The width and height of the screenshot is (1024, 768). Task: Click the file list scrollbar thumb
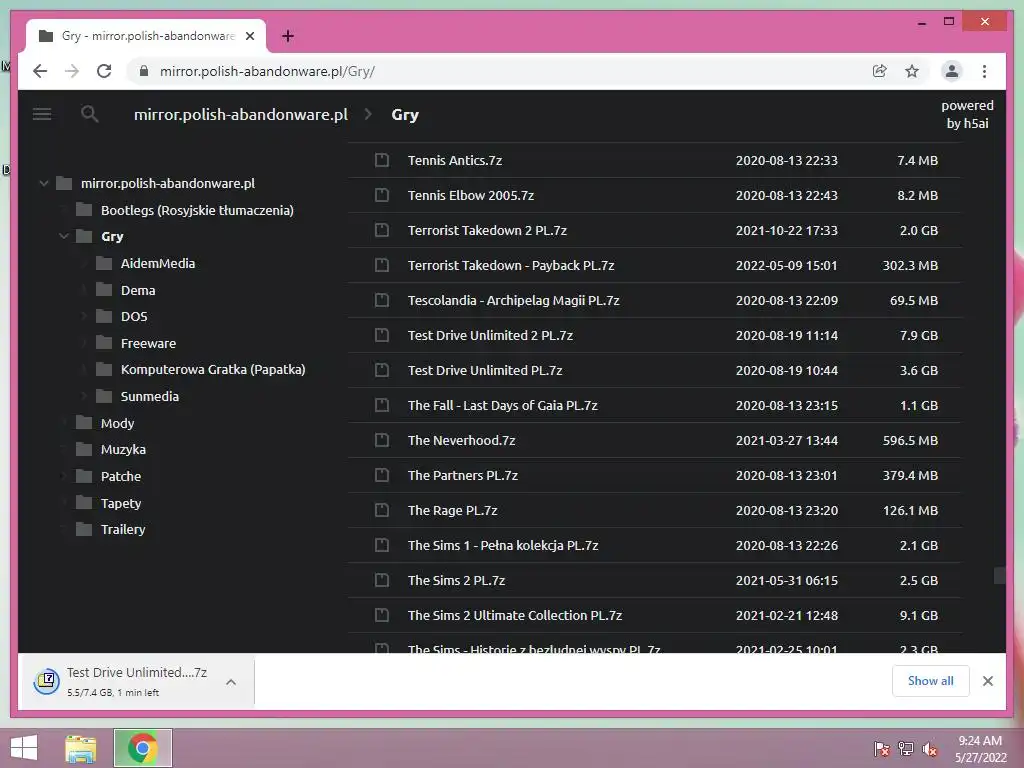tap(1000, 575)
